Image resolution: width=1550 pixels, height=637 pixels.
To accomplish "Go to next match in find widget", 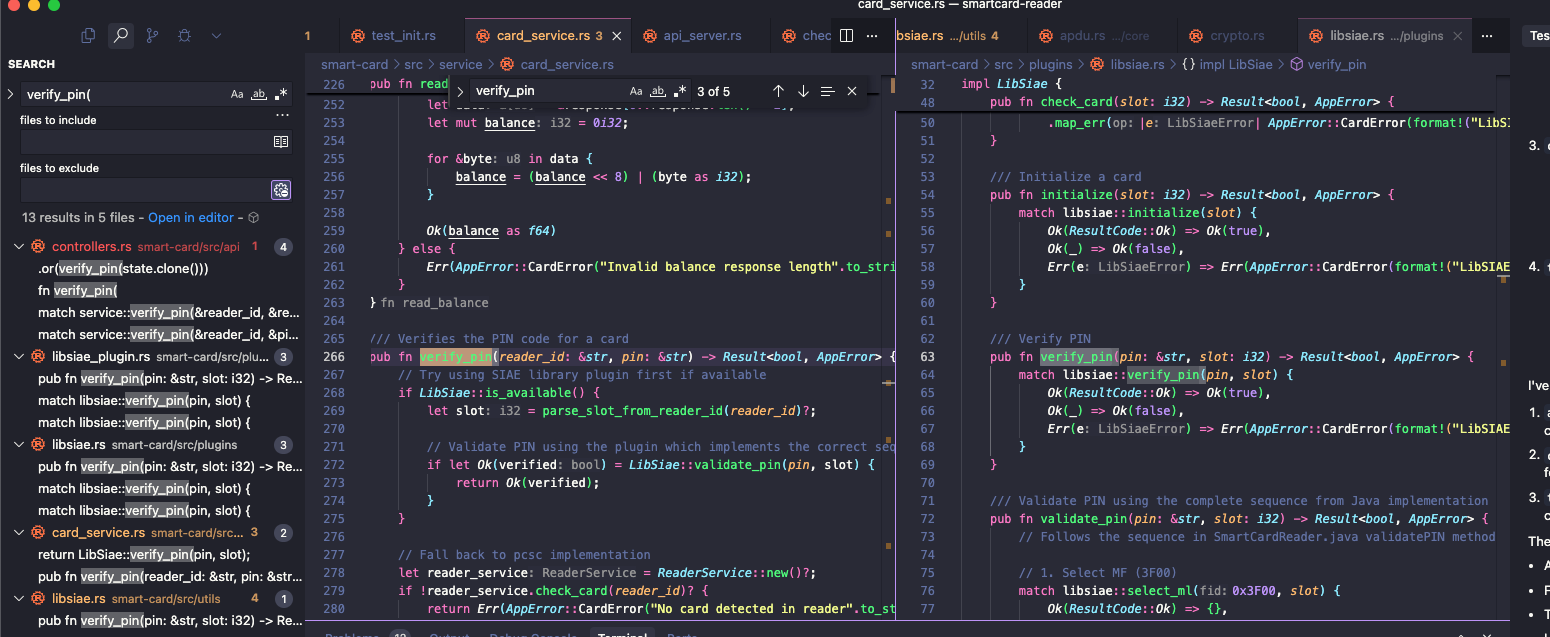I will (x=803, y=91).
